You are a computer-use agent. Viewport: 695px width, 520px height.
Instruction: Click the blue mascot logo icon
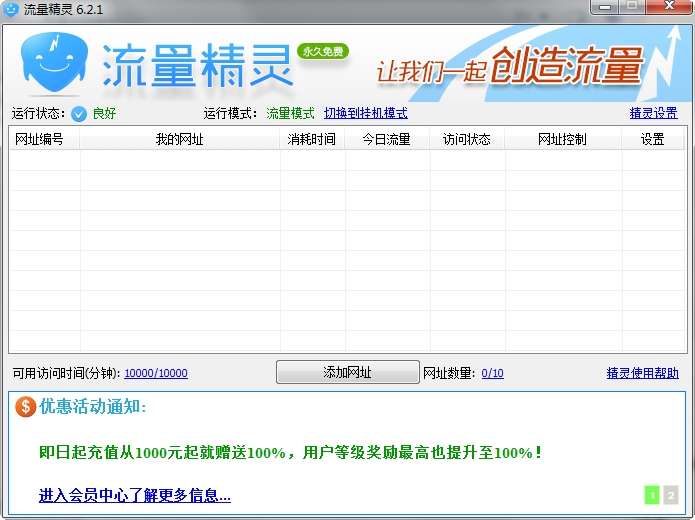(54, 63)
